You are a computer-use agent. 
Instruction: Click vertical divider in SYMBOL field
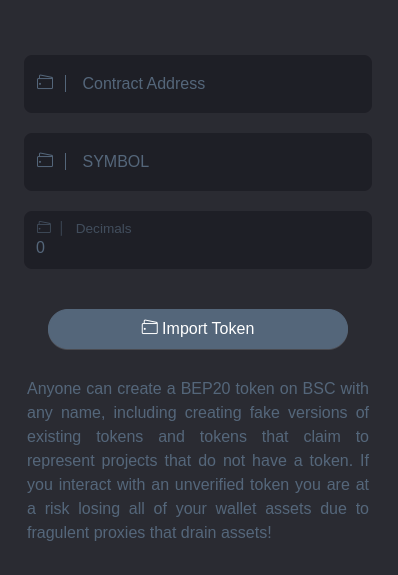[66, 161]
